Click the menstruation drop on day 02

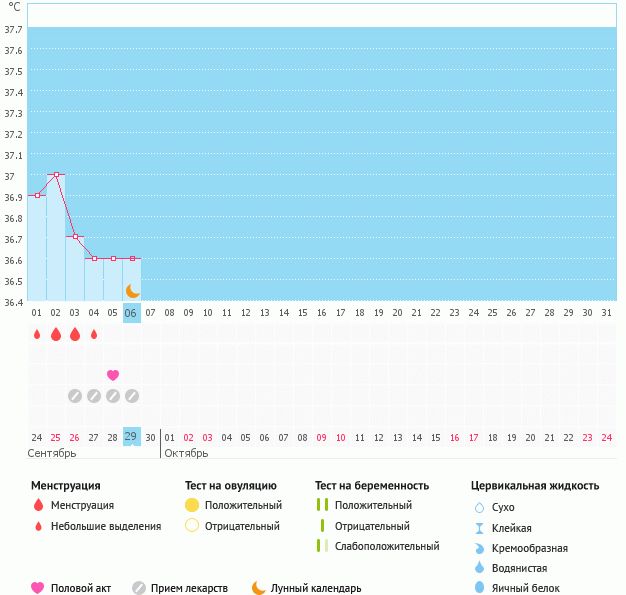tap(56, 334)
